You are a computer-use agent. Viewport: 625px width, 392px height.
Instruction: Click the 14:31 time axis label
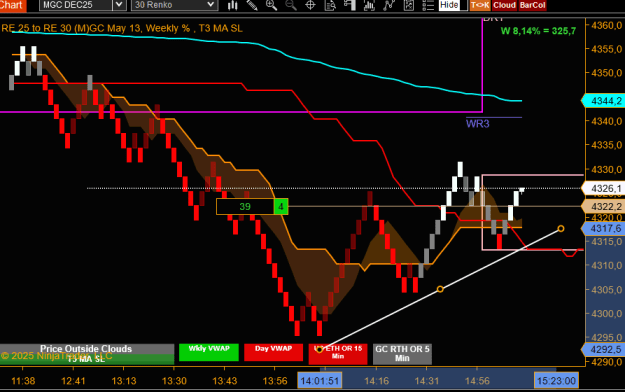426,381
